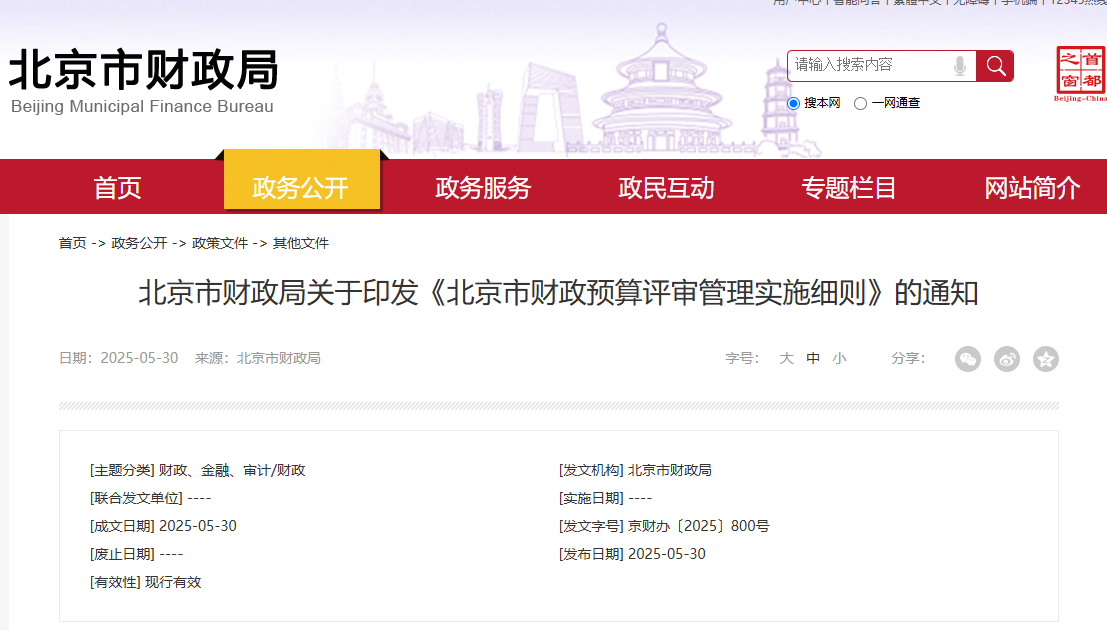Image resolution: width=1107 pixels, height=630 pixels.
Task: Set font size to 中
Action: [813, 358]
